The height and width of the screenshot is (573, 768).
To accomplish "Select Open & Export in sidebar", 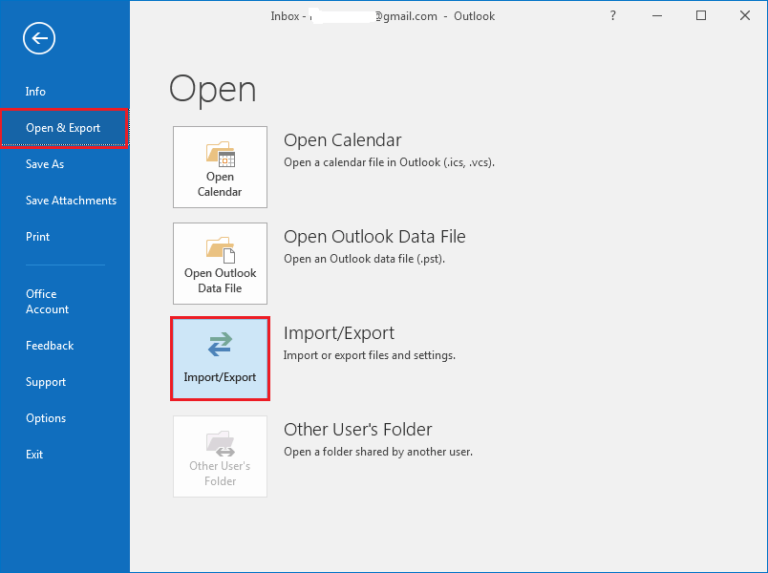I will 64,128.
